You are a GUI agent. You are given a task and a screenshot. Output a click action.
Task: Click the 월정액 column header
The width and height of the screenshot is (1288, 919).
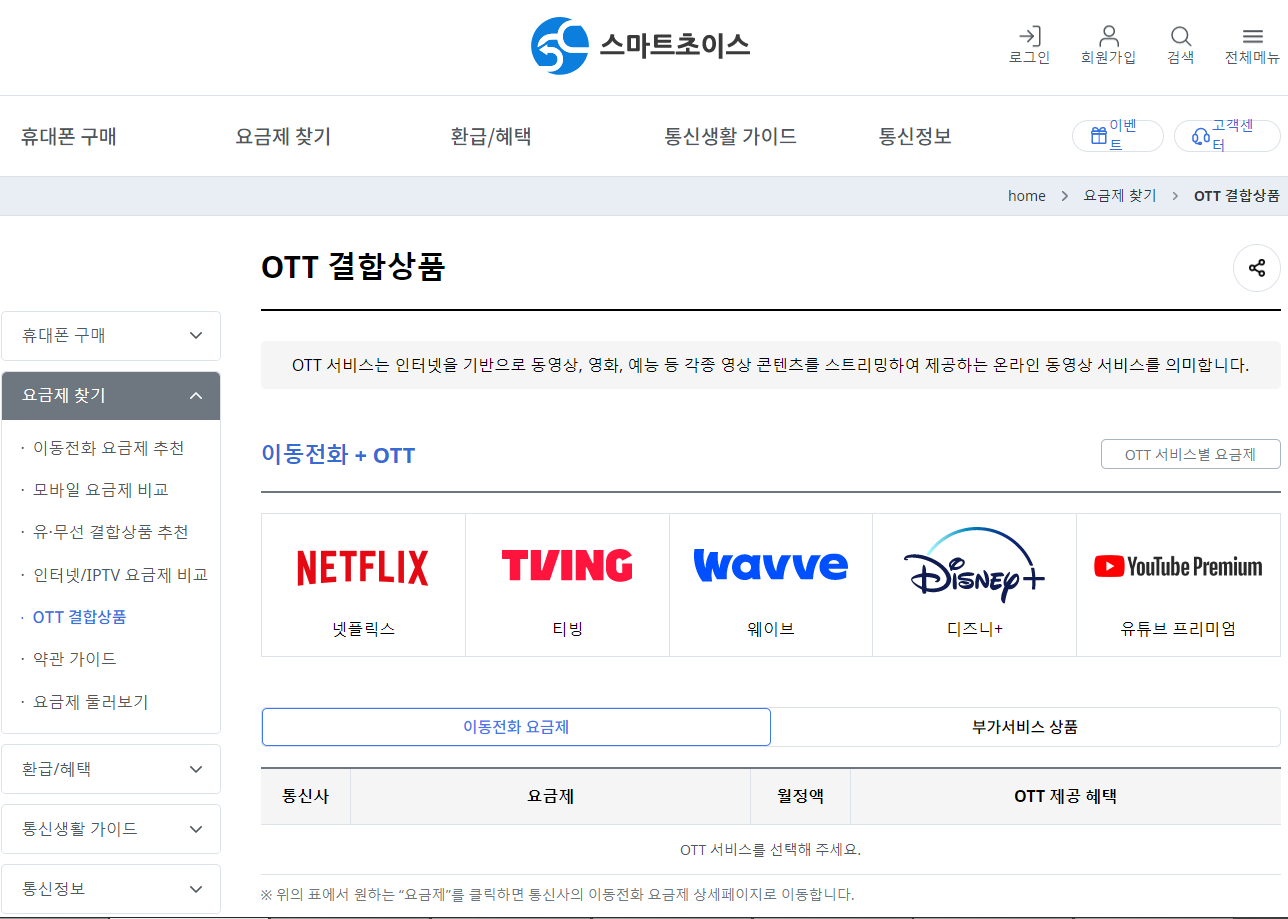tap(801, 797)
